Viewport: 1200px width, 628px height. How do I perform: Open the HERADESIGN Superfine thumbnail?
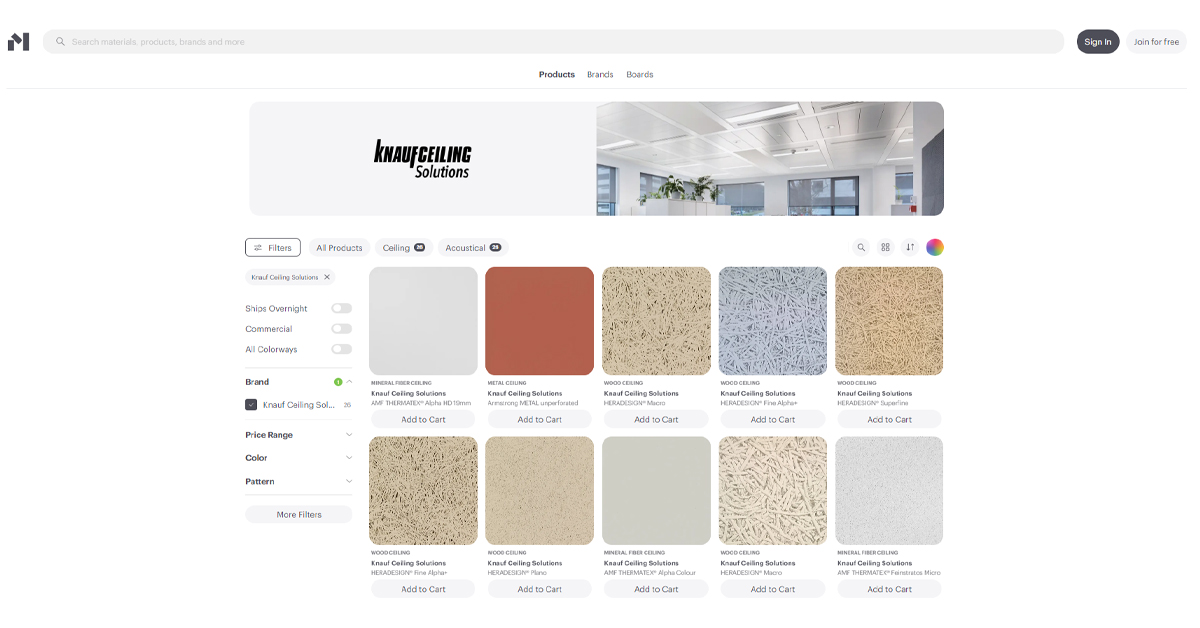(889, 321)
